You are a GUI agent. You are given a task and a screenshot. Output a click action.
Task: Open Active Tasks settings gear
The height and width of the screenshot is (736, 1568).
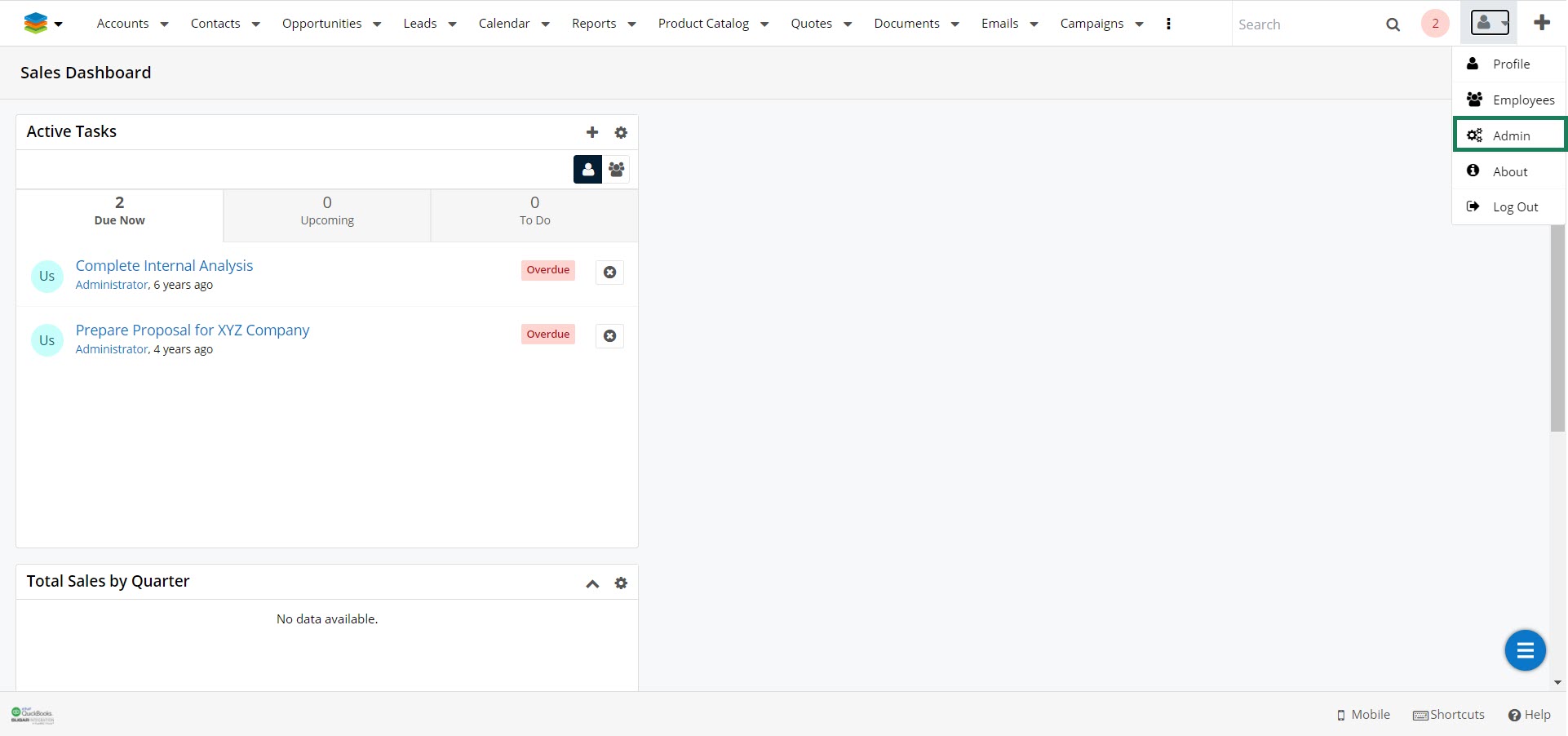(x=621, y=132)
